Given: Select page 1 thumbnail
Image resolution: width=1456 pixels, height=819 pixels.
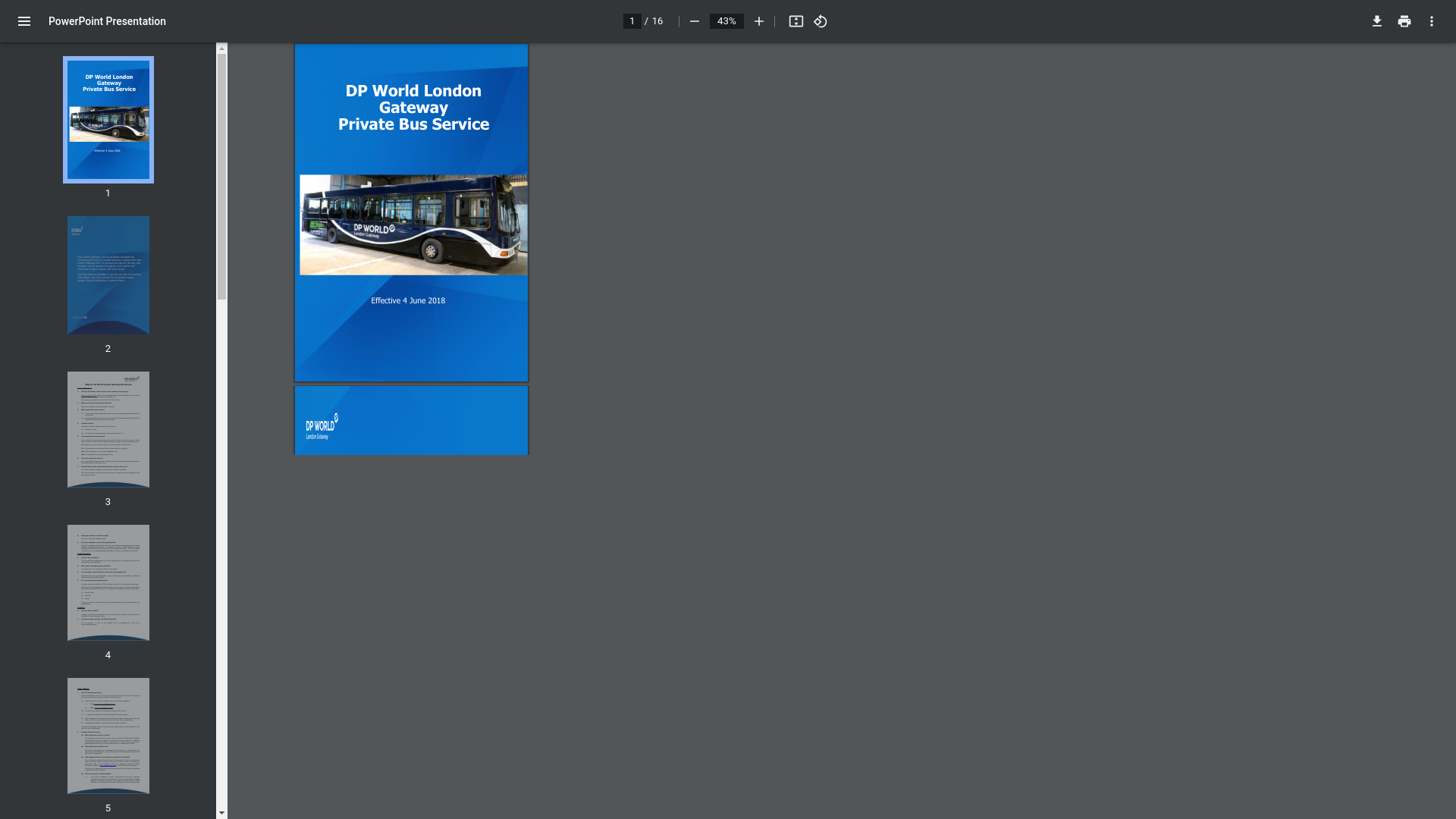Looking at the screenshot, I should tap(108, 120).
